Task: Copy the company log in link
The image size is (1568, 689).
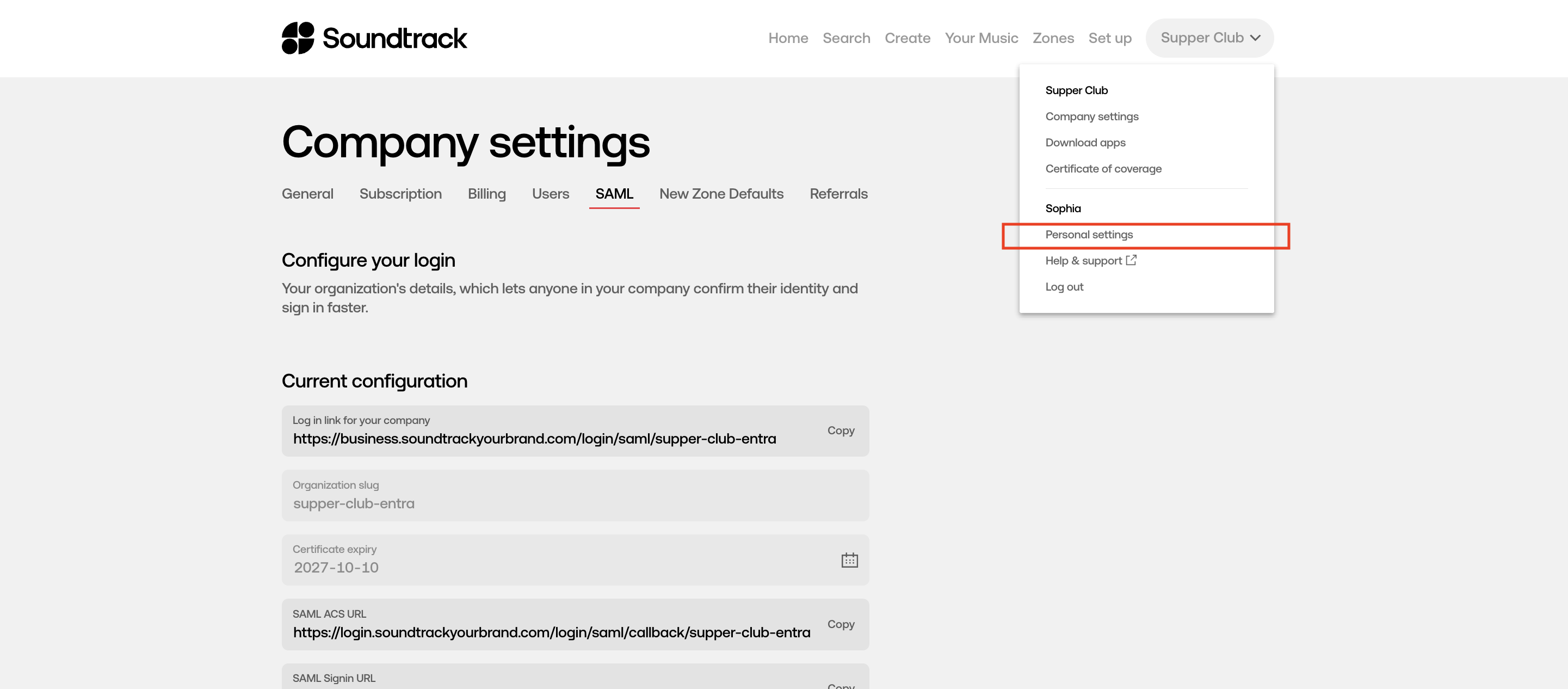Action: [841, 430]
